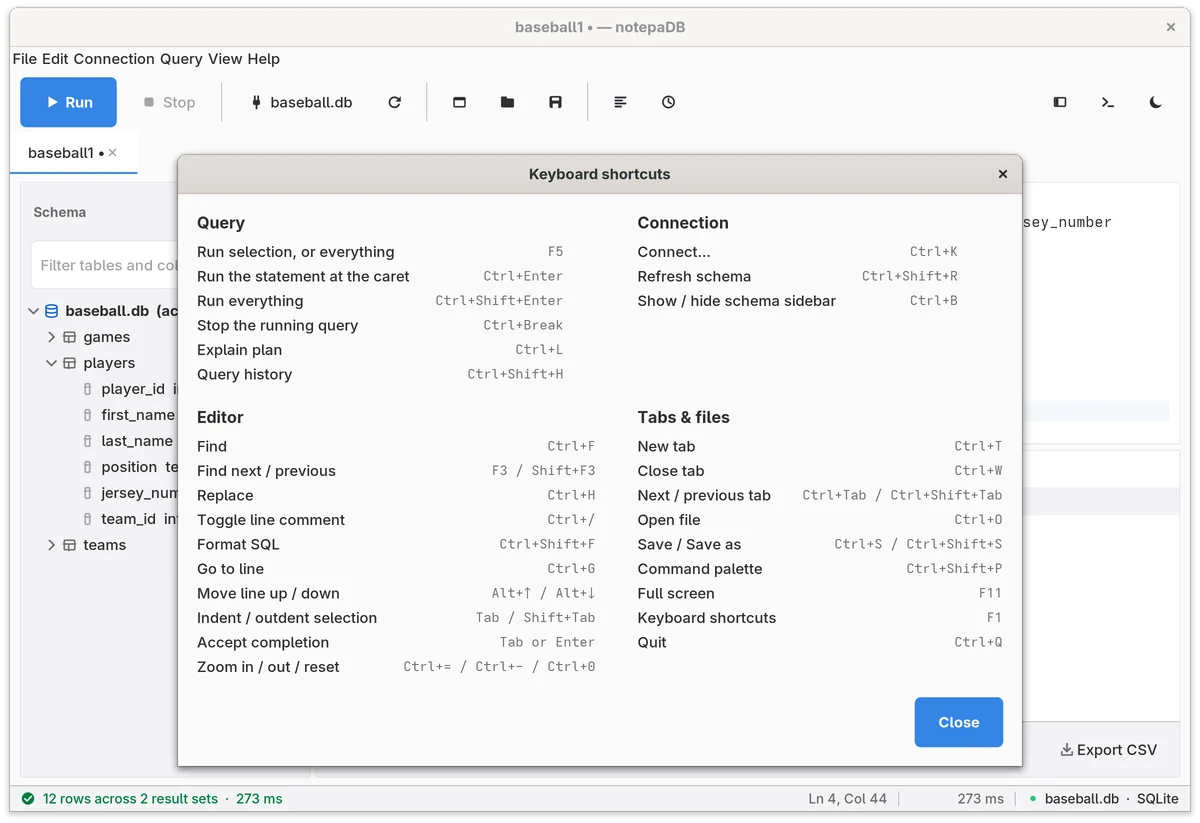This screenshot has height=823, width=1200.
Task: Open query history with the clock icon
Action: (x=668, y=102)
